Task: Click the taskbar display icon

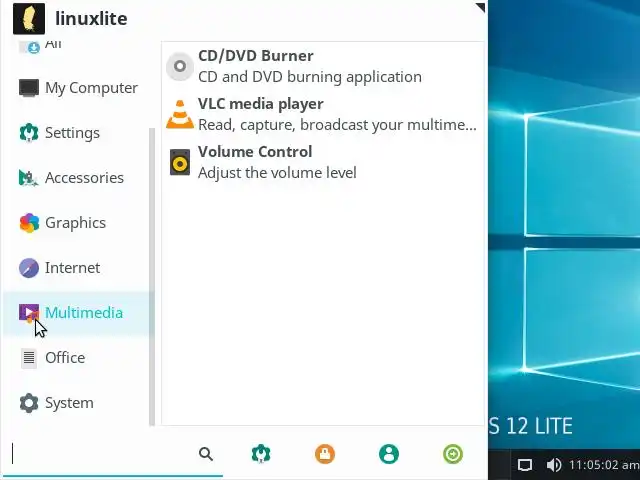Action: tap(525, 465)
